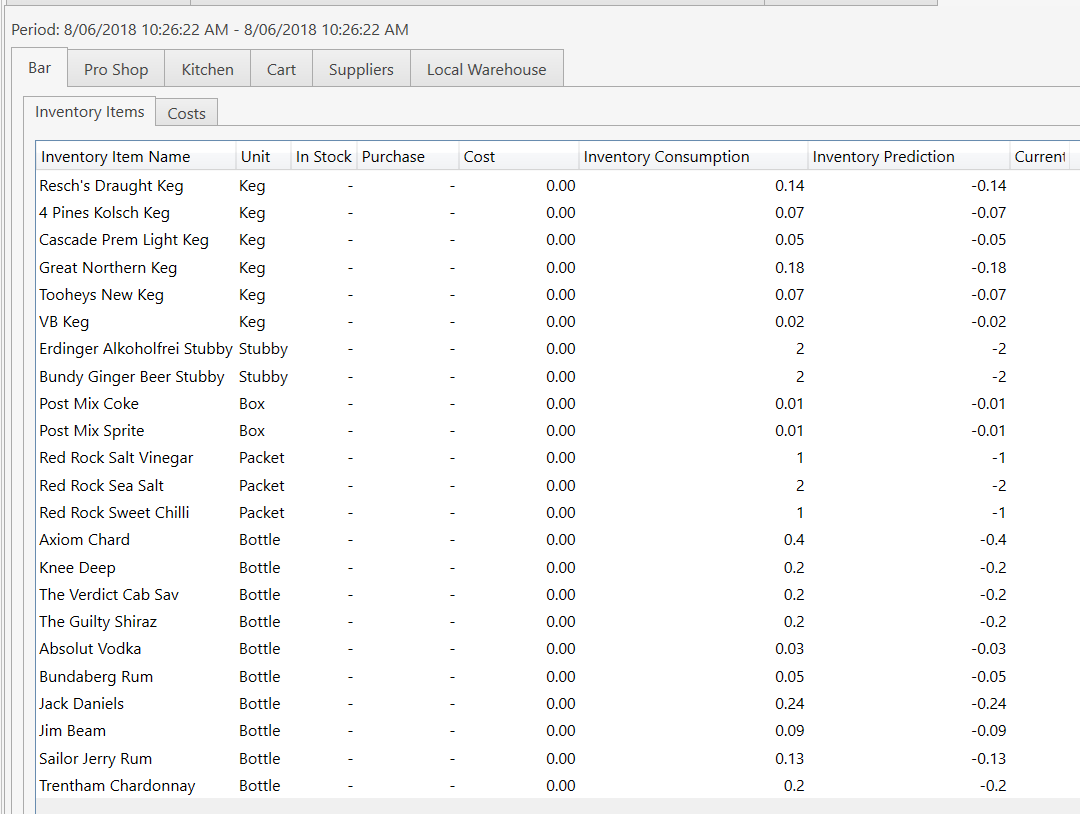Switch to the Pro Shop tab

pyautogui.click(x=115, y=69)
